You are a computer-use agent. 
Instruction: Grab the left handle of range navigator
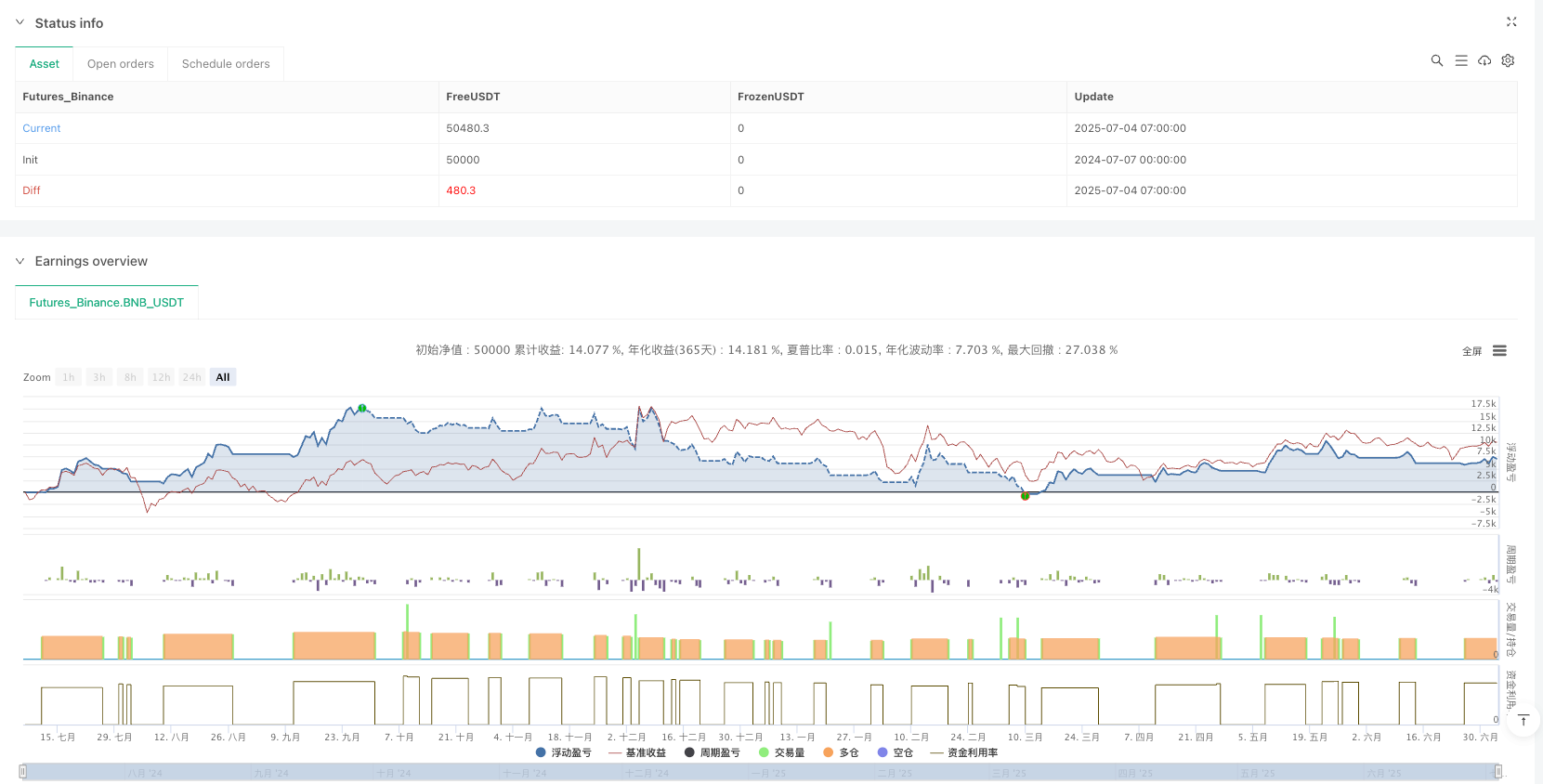point(23,772)
